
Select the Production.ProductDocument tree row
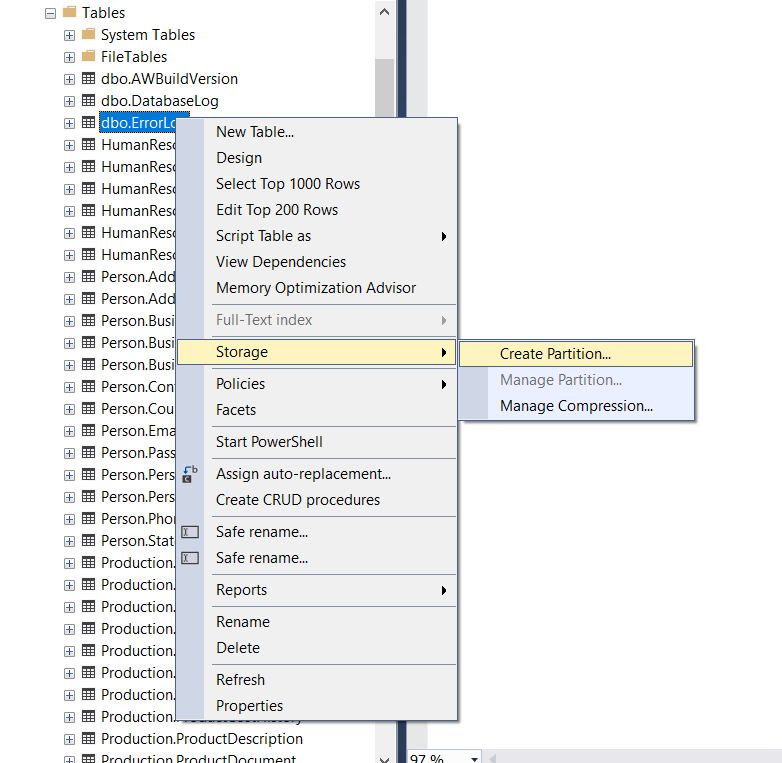click(198, 759)
